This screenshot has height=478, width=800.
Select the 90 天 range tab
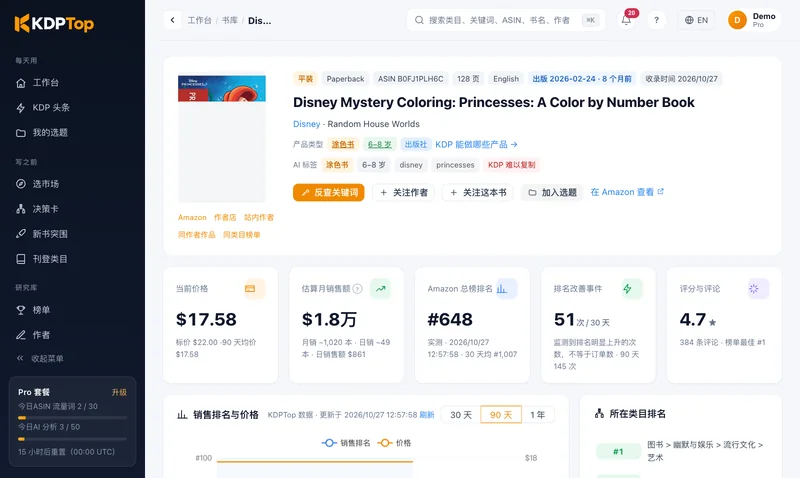click(501, 415)
